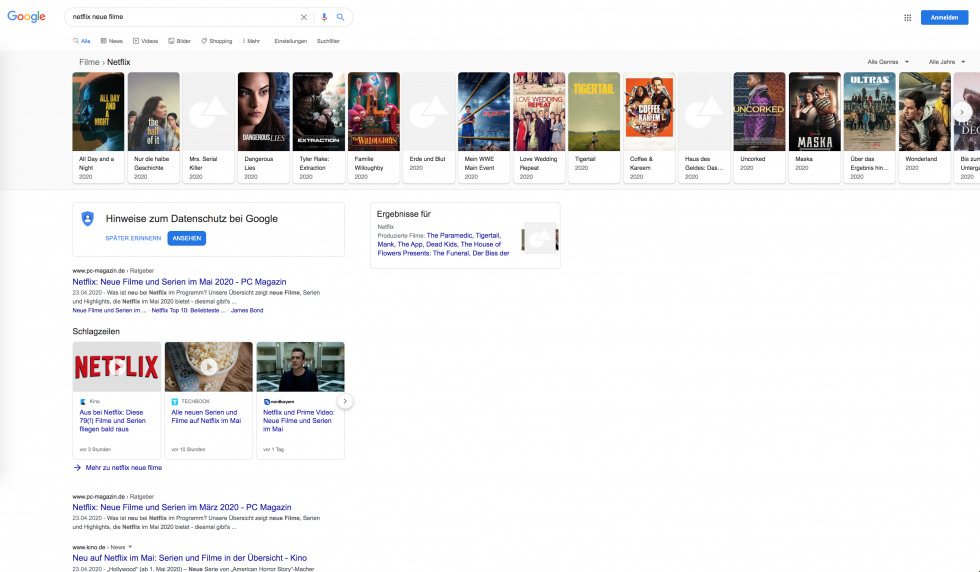Open the All Day and a Night poster
The image size is (980, 572).
click(x=98, y=111)
